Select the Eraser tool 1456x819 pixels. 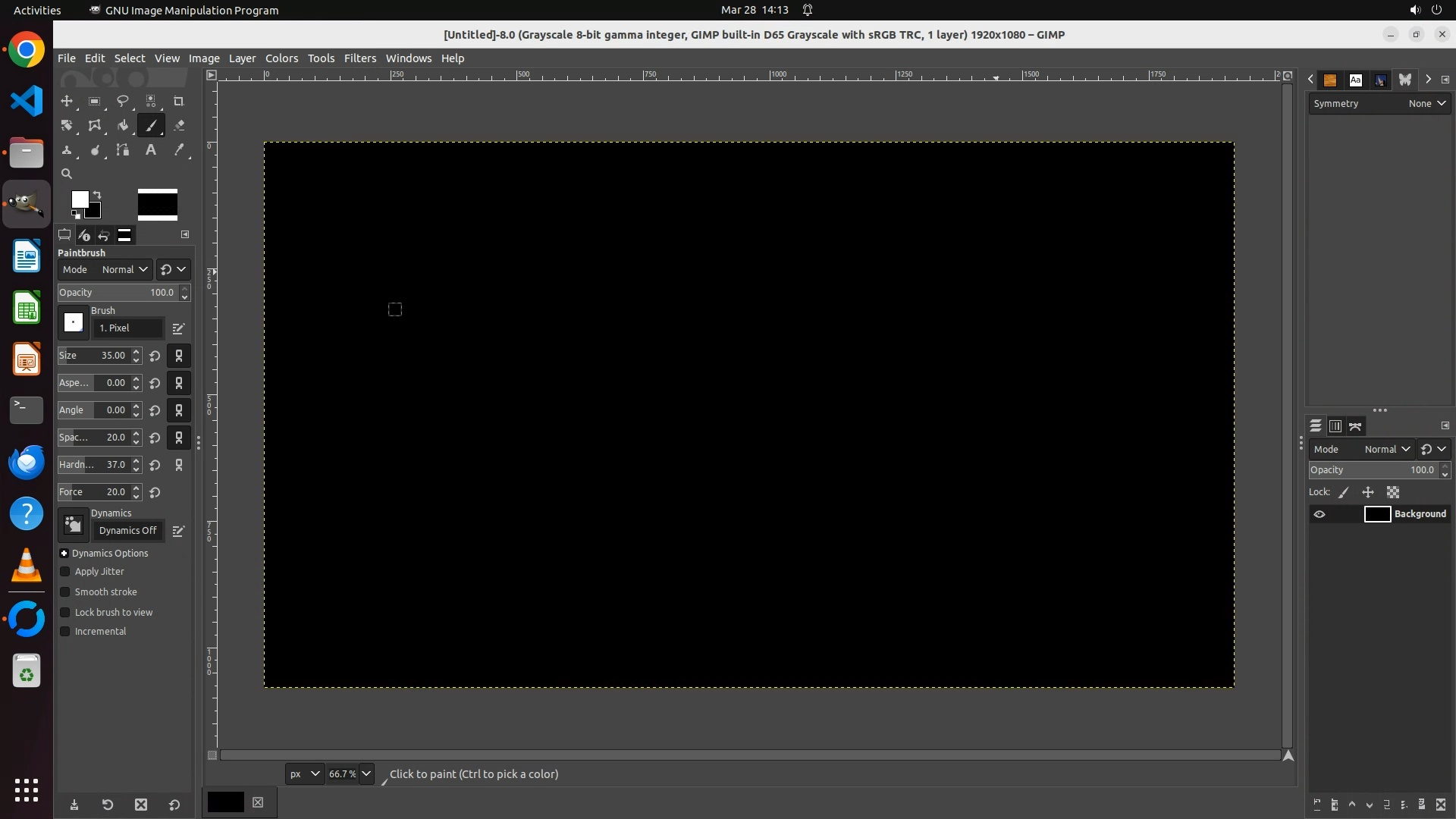[x=179, y=126]
